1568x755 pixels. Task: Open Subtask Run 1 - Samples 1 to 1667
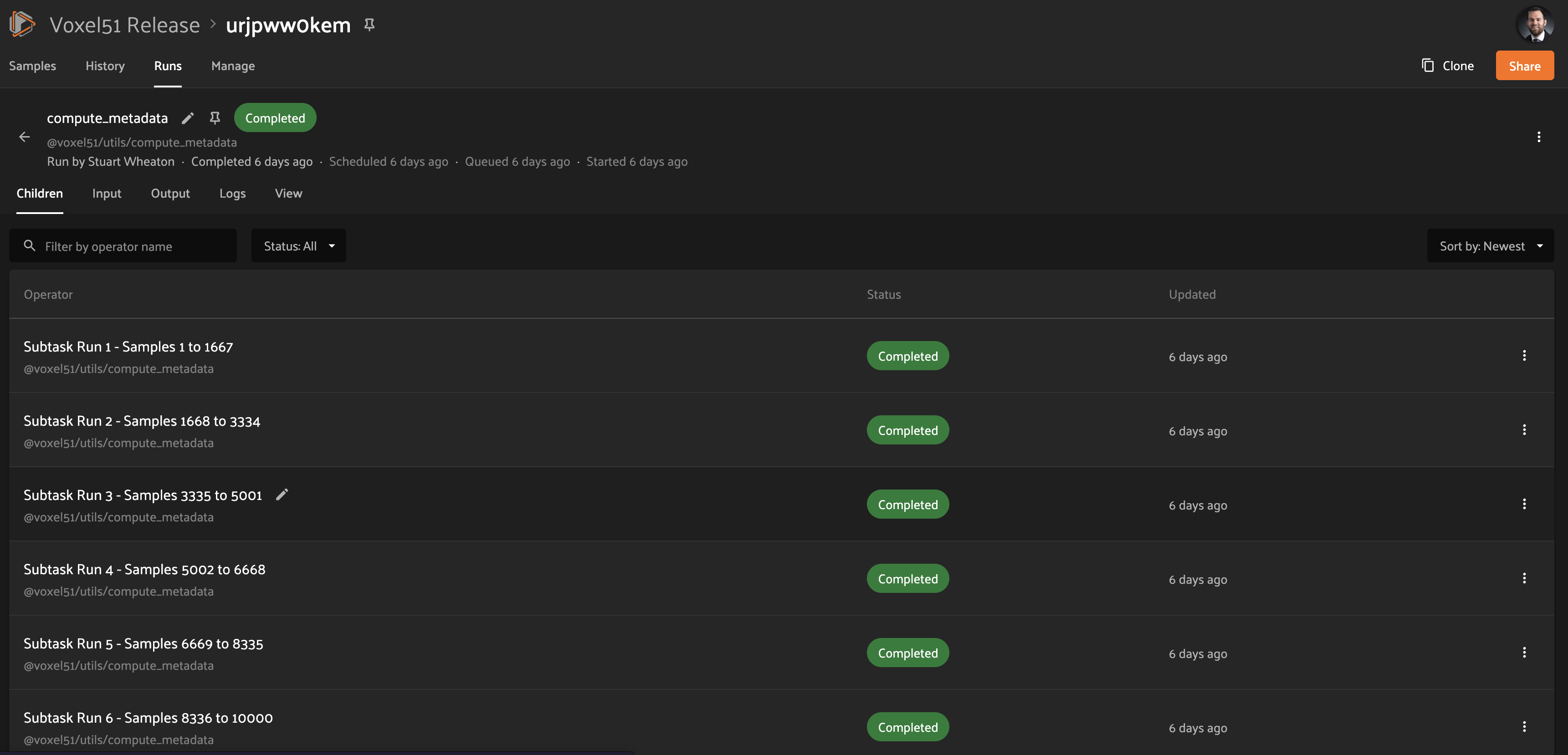[128, 347]
